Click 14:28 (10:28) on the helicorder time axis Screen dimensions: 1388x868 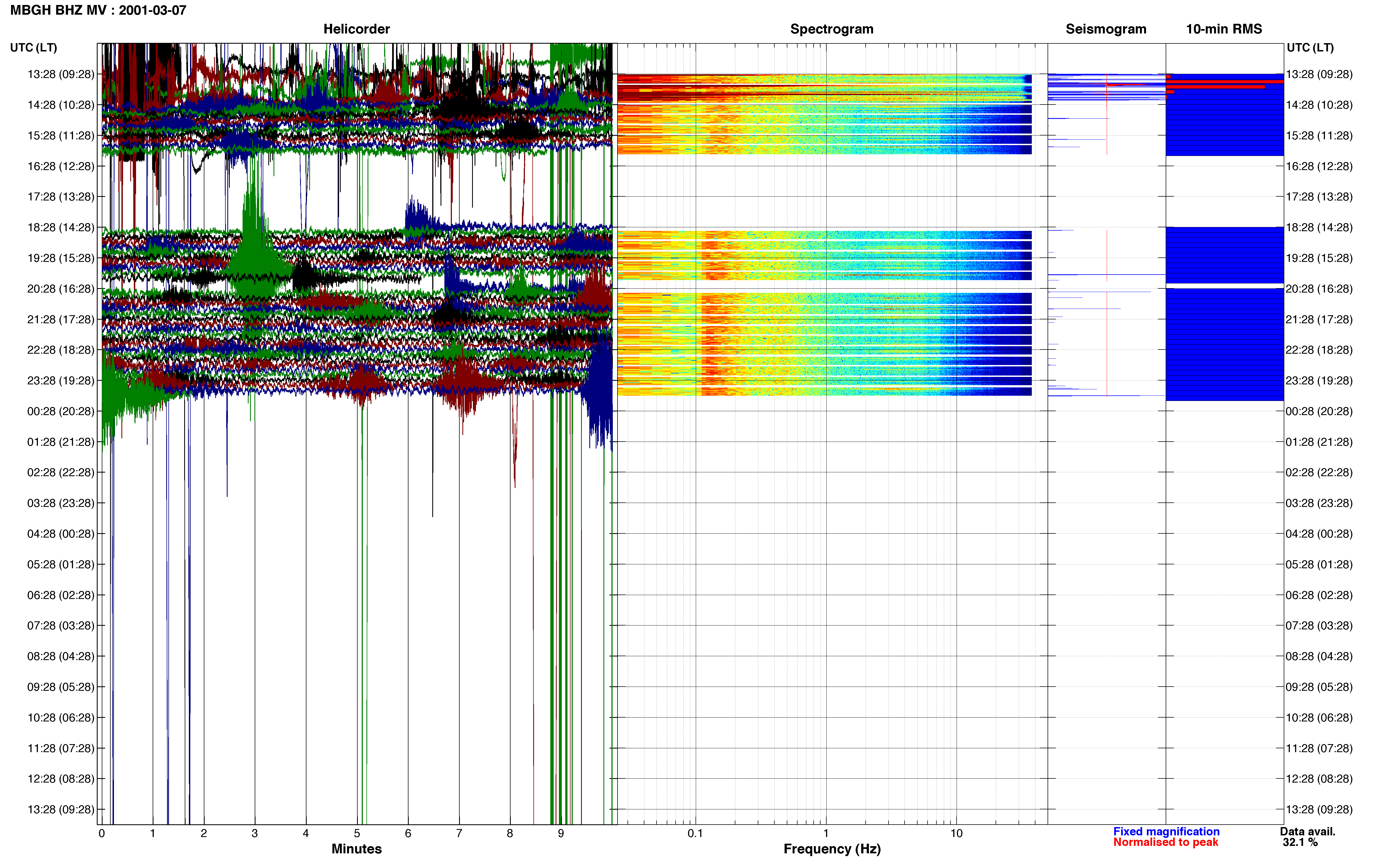coord(61,105)
